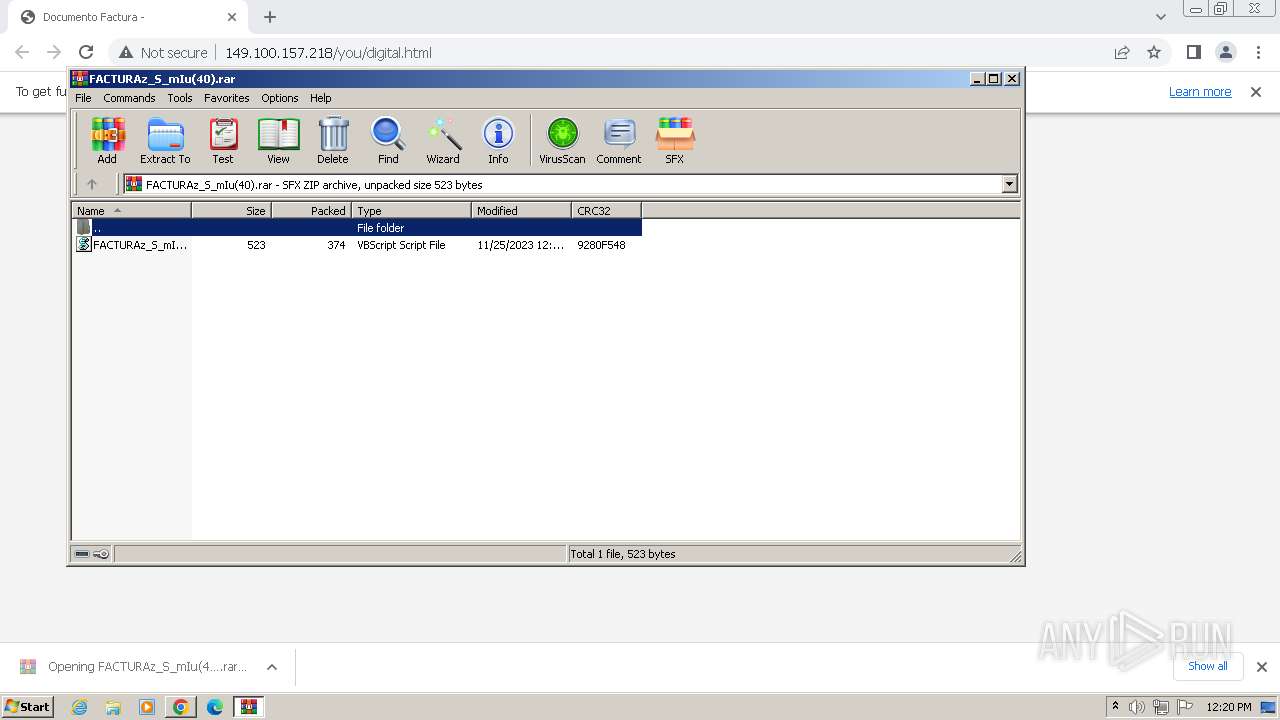The width and height of the screenshot is (1280, 720).
Task: Click the SFX toolbar icon
Action: coord(675,140)
